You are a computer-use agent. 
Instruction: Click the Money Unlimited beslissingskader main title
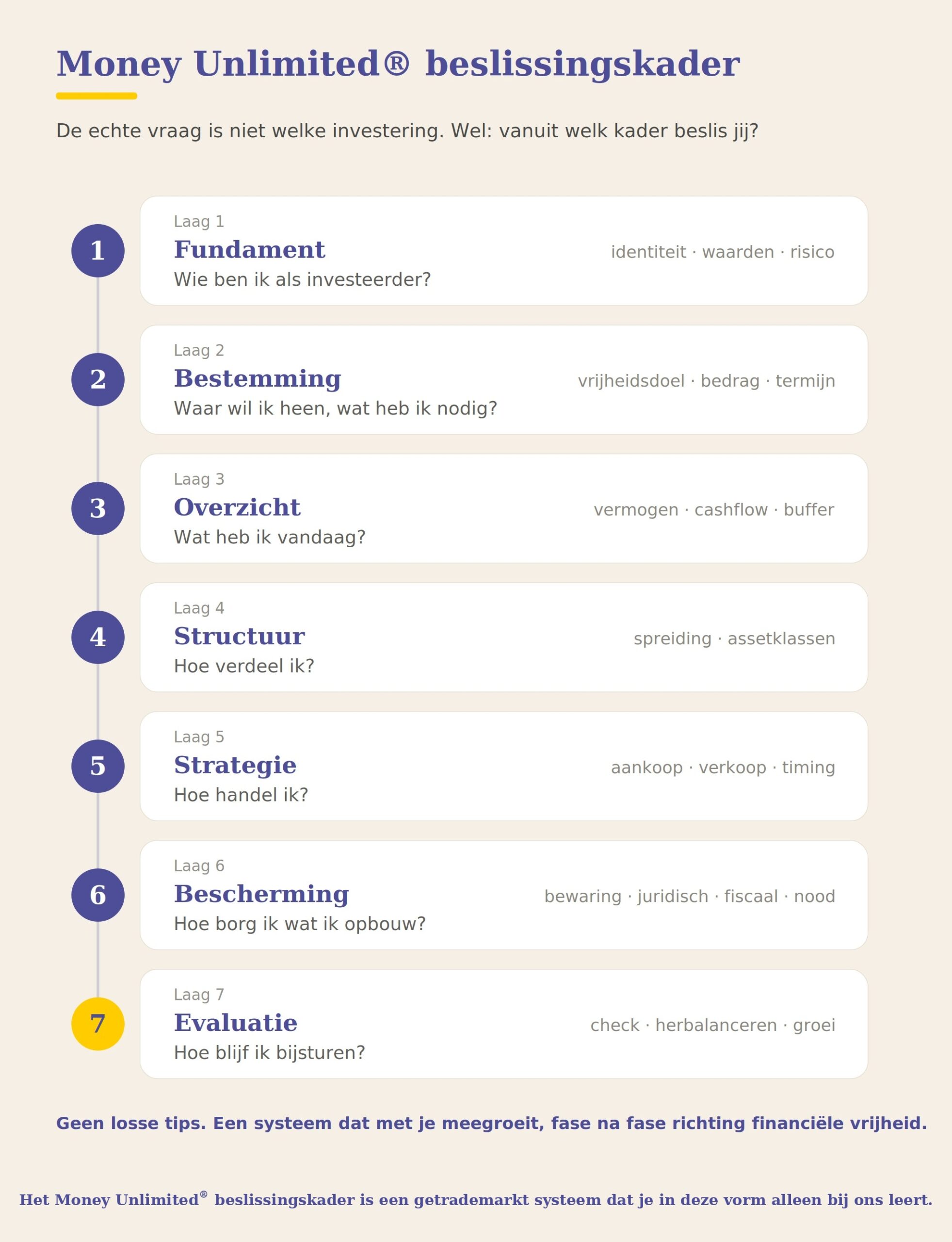point(398,64)
